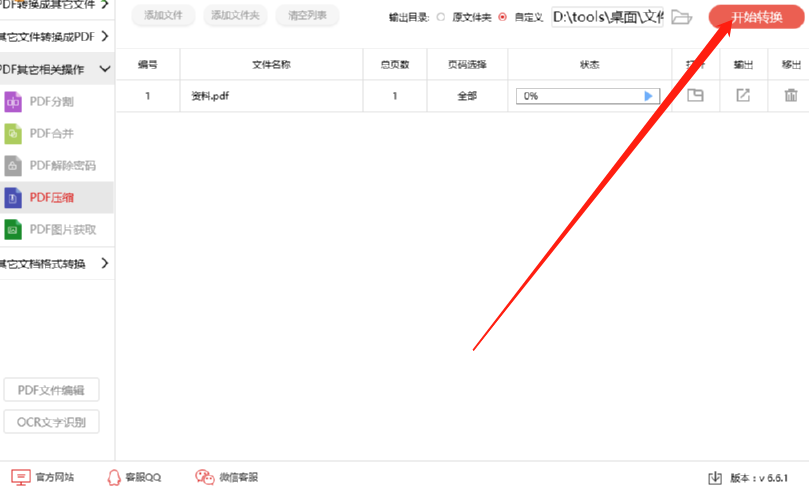
Task: Click the 文件名称 column header
Action: [x=271, y=64]
